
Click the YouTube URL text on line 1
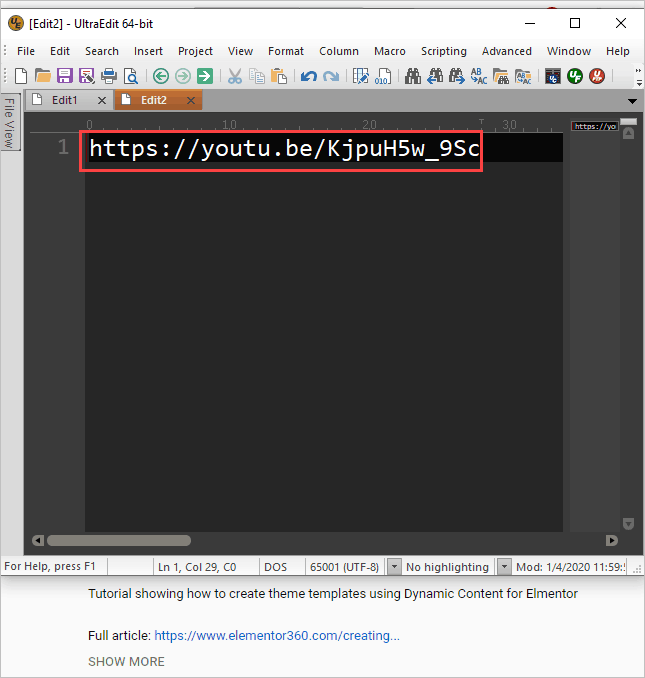pos(284,149)
